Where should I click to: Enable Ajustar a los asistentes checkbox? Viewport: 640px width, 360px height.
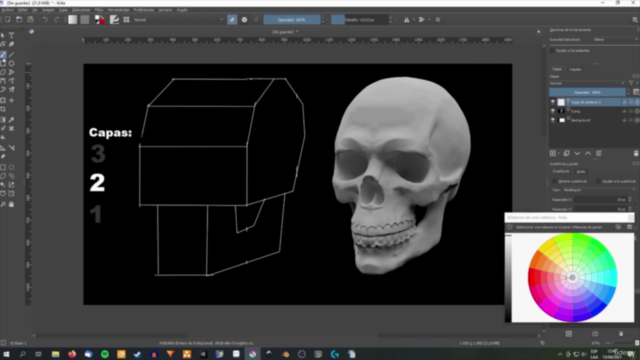point(552,51)
